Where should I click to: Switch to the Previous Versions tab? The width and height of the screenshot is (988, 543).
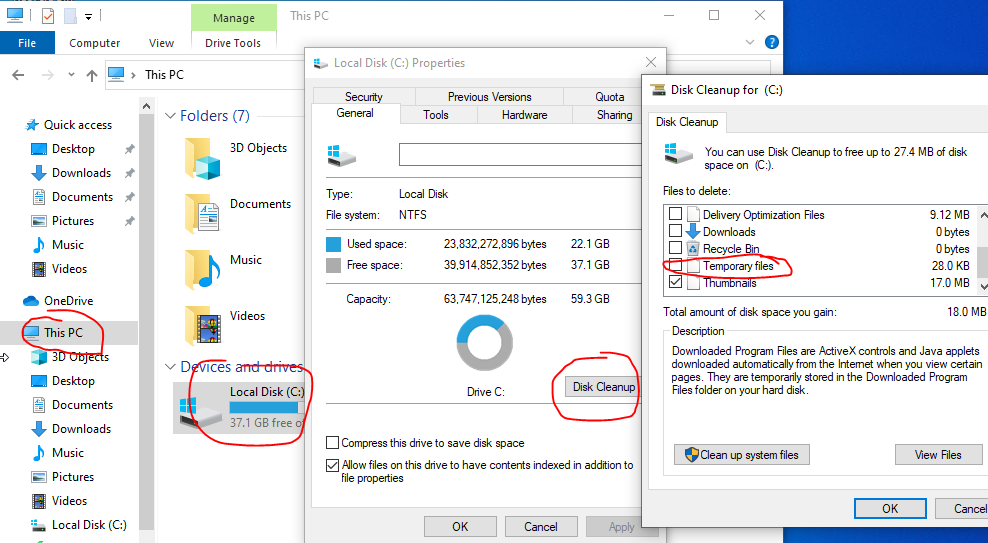490,96
